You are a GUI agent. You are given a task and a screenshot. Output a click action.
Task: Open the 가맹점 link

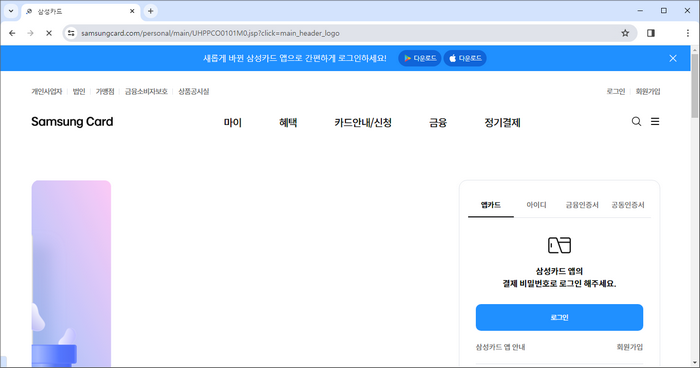[x=105, y=92]
